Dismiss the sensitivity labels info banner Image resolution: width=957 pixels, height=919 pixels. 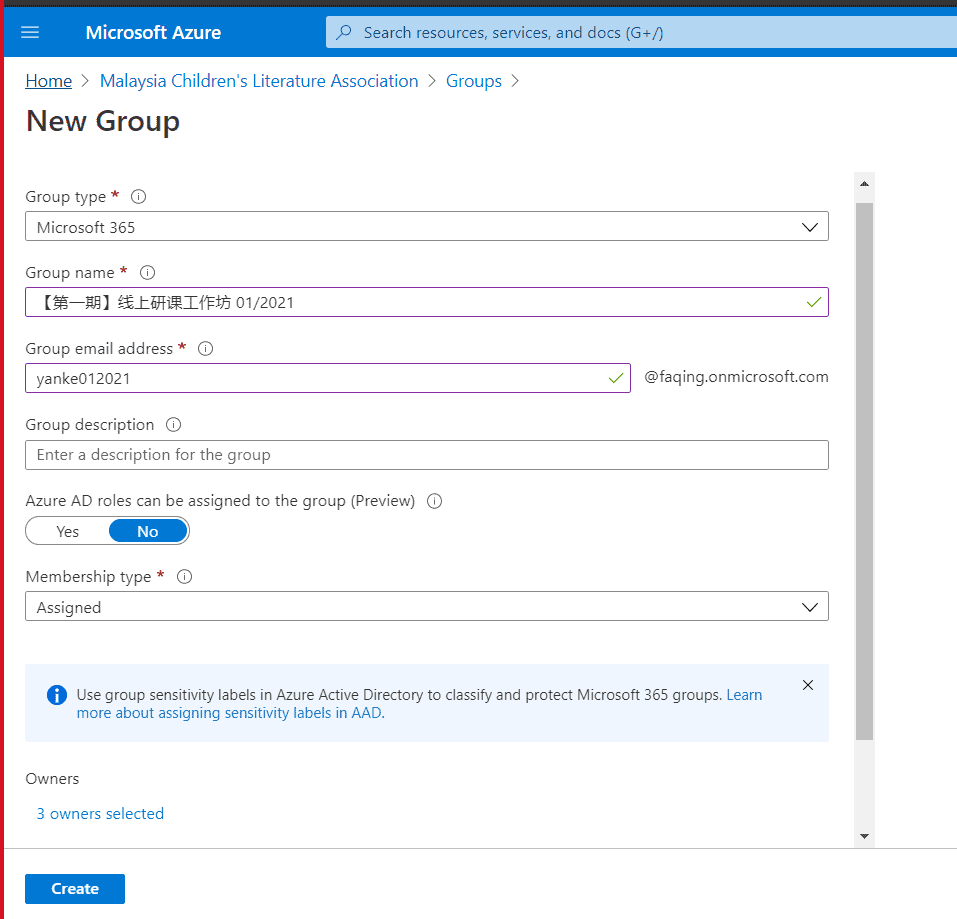coord(808,685)
